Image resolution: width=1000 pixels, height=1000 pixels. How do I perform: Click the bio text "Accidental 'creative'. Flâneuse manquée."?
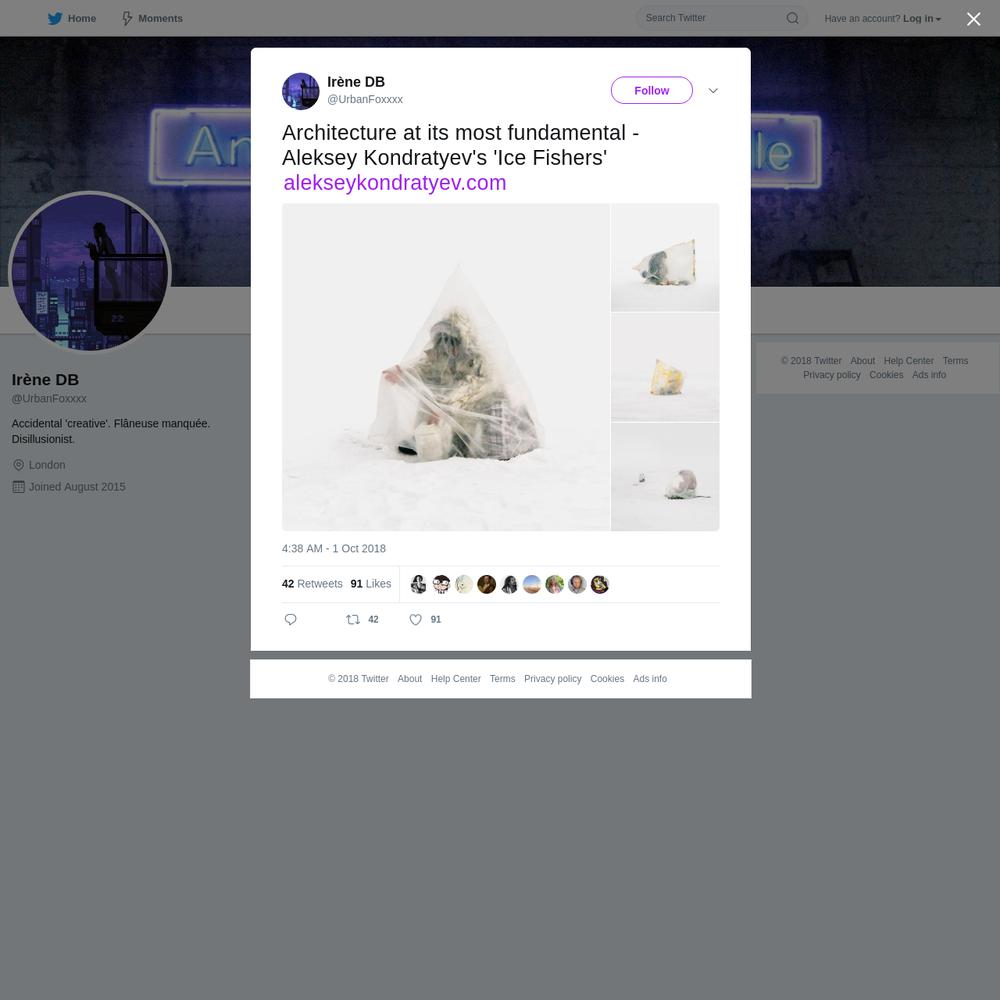111,423
